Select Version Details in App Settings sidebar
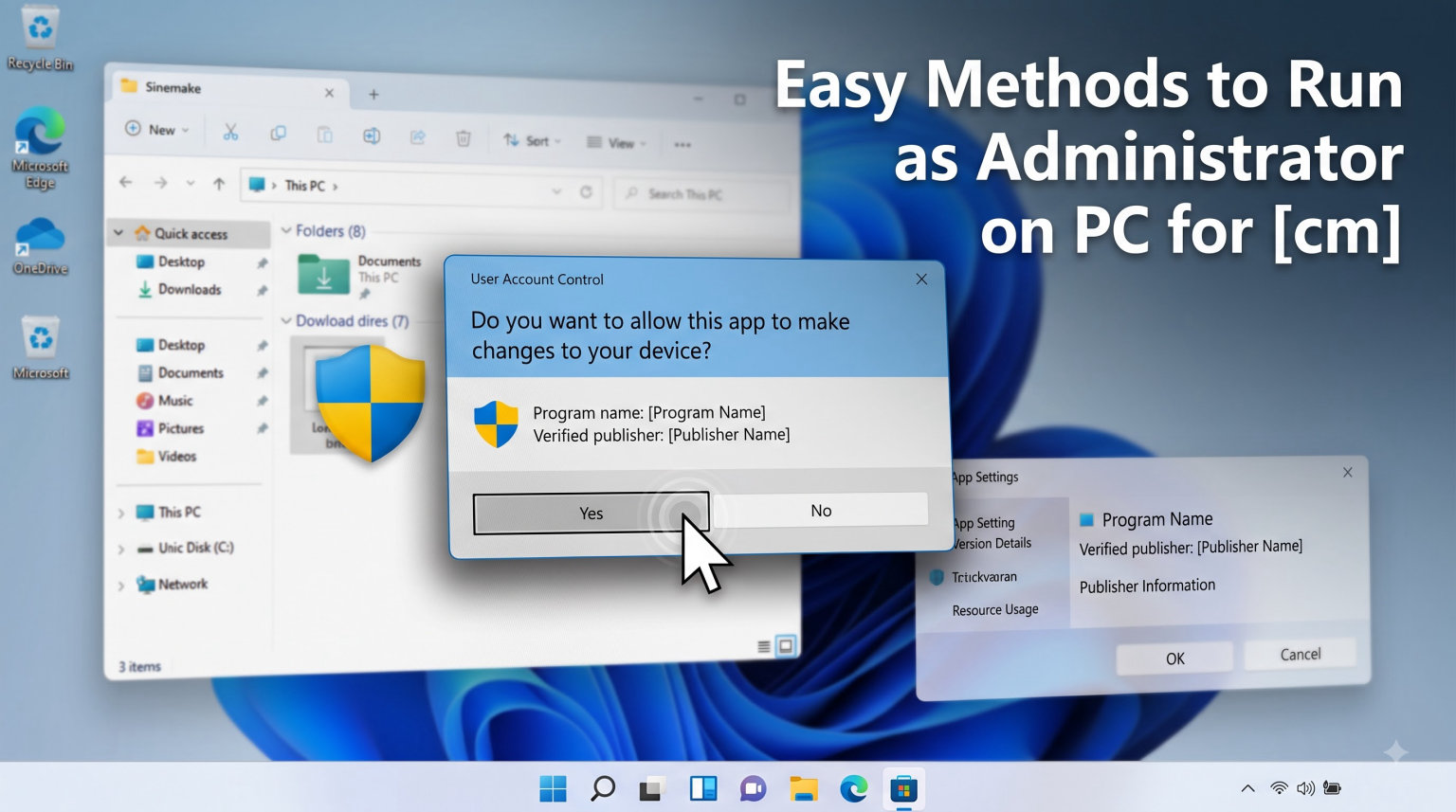The height and width of the screenshot is (812, 1456). point(992,544)
